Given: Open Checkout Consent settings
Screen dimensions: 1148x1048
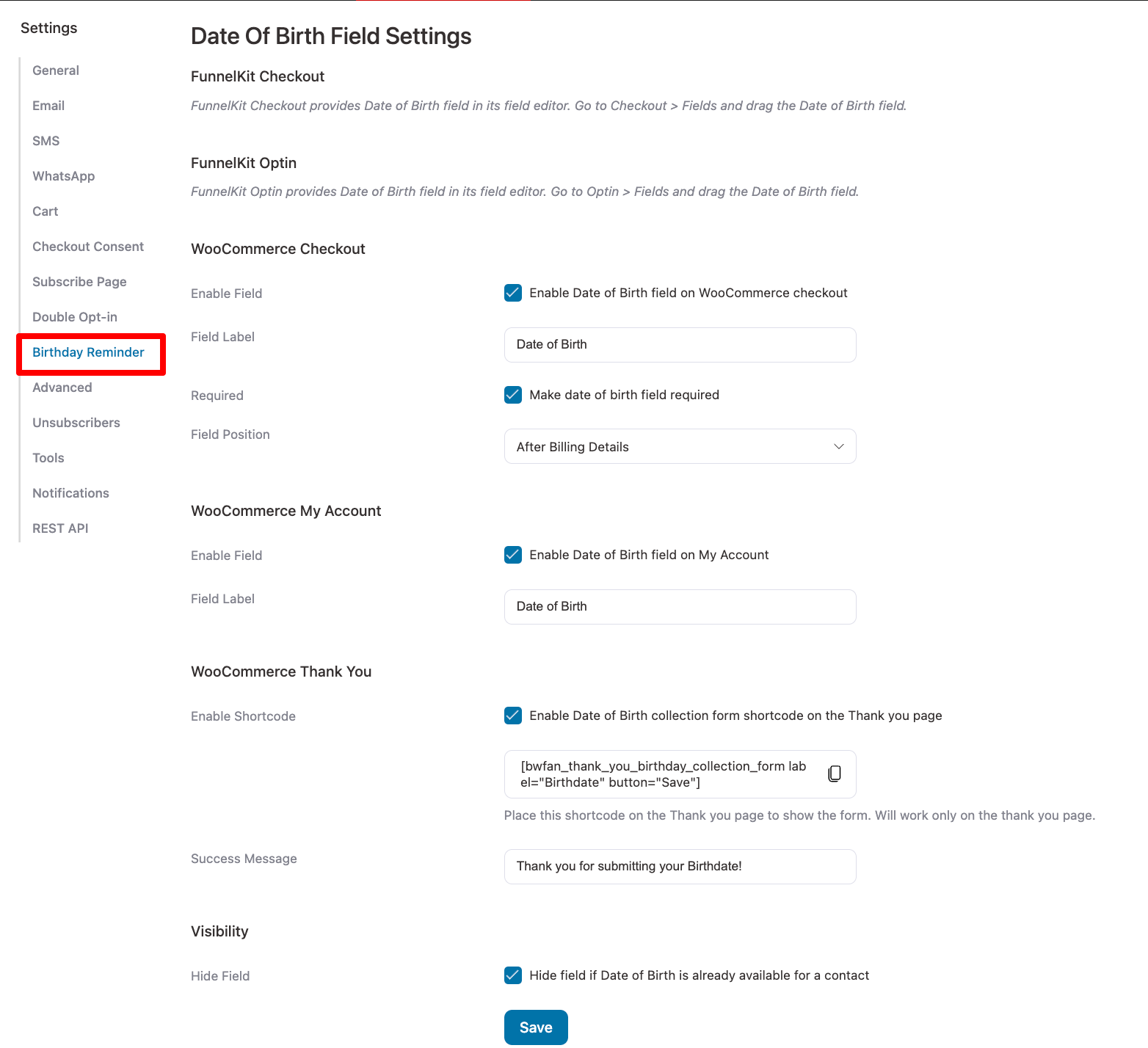Looking at the screenshot, I should click(88, 247).
